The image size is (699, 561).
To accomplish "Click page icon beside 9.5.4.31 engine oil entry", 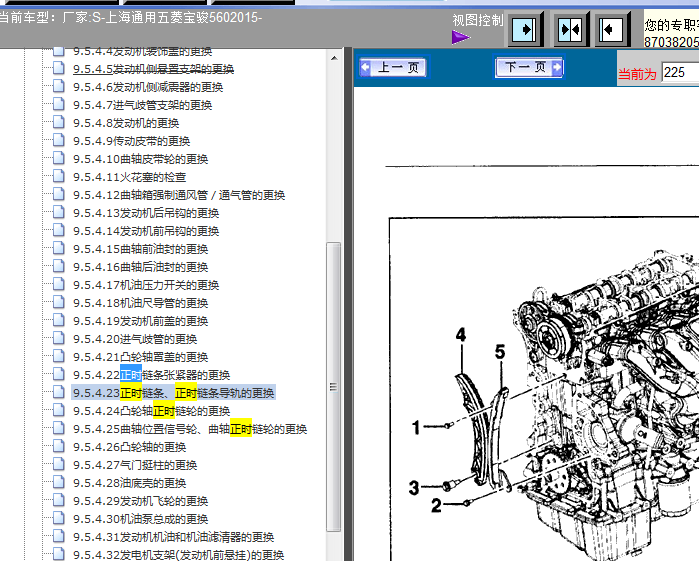I will pyautogui.click(x=59, y=536).
